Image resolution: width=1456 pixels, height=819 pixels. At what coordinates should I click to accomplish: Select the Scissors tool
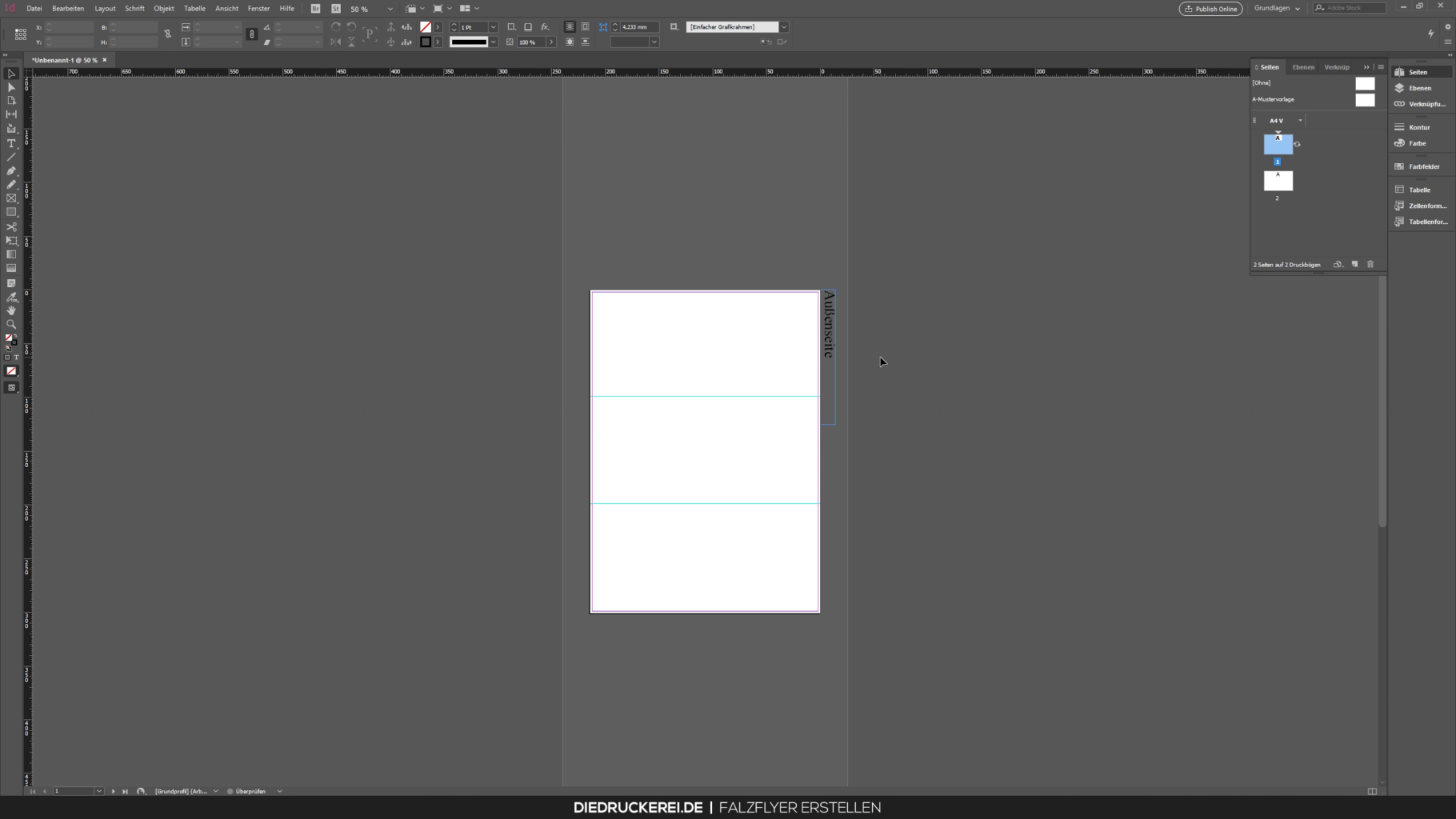point(11,227)
